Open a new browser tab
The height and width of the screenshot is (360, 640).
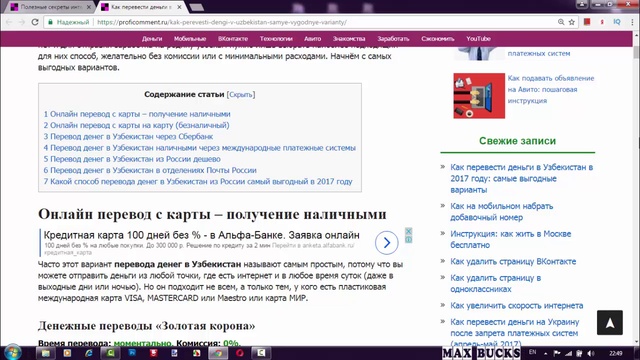pos(197,7)
